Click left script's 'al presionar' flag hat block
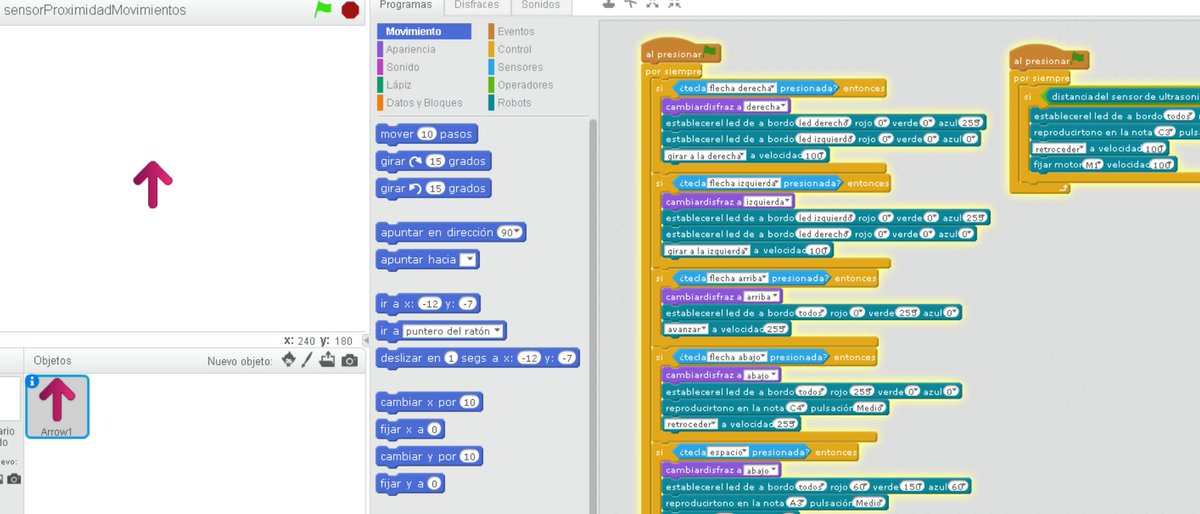Viewport: 1200px width, 514px height. coord(680,53)
